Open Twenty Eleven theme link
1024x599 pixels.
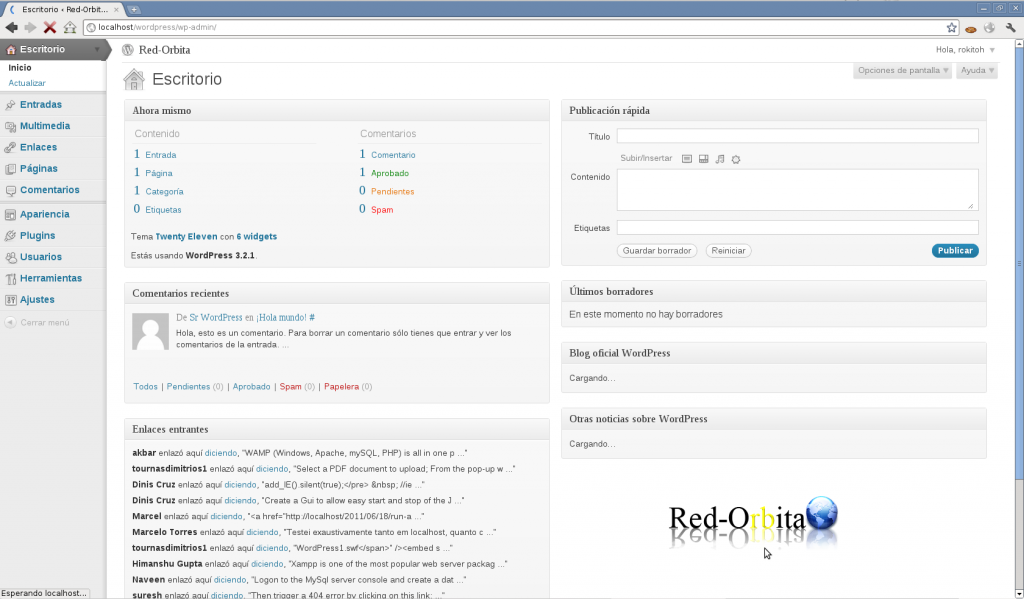point(186,237)
